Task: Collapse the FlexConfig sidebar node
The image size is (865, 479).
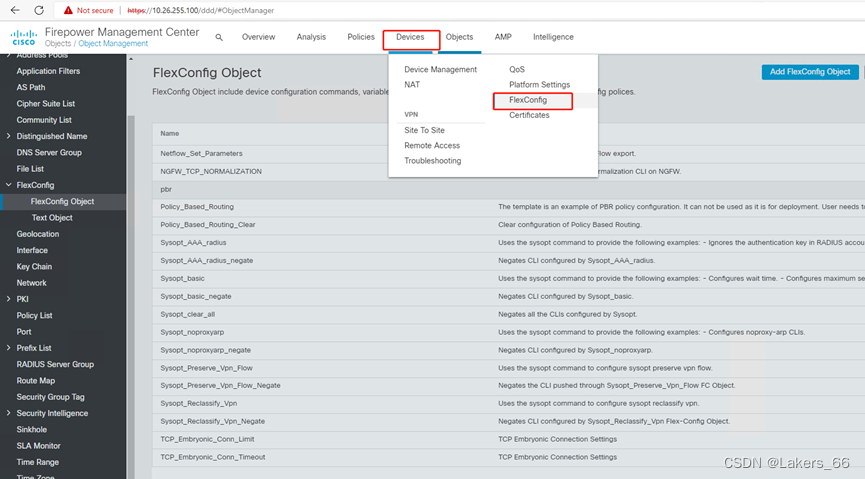Action: (8, 185)
